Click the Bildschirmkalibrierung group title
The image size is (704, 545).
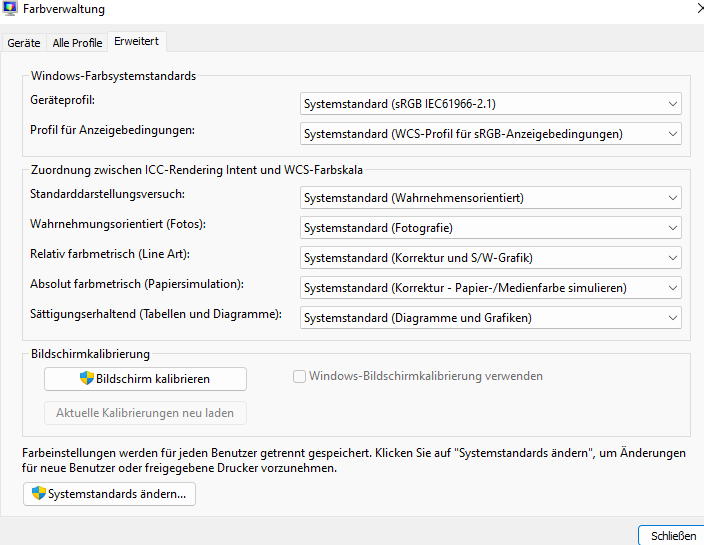click(90, 354)
